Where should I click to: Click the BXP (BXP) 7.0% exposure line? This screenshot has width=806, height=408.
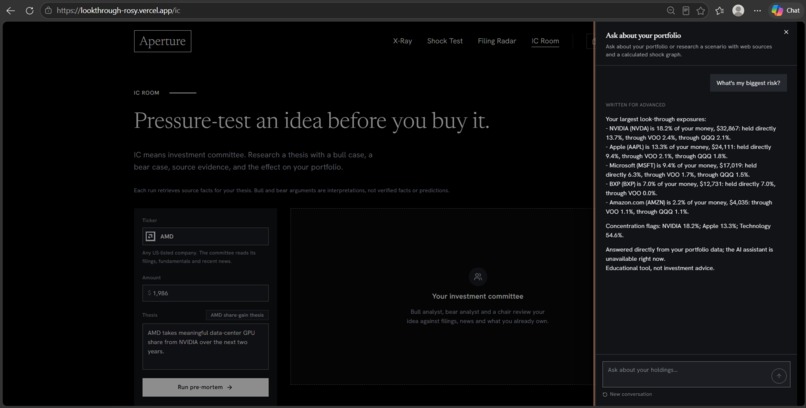690,189
